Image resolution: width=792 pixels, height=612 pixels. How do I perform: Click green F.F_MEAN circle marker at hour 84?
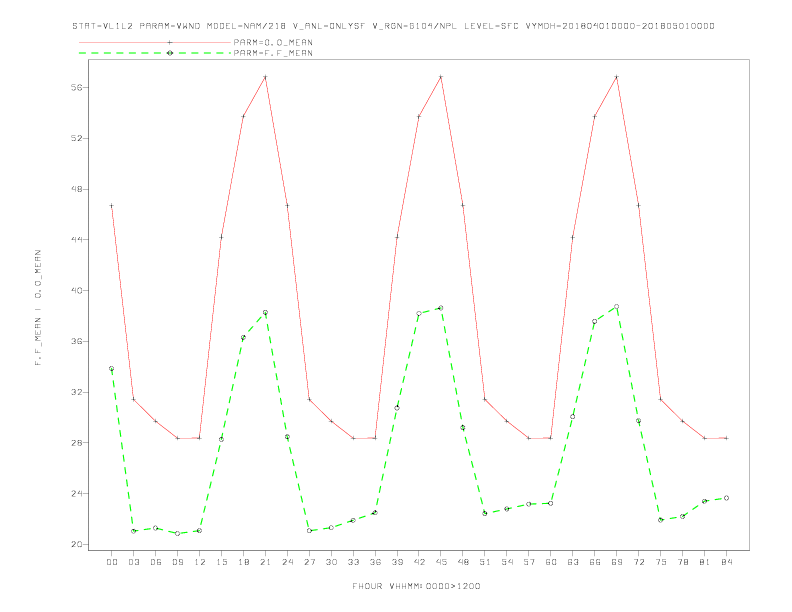click(x=727, y=498)
